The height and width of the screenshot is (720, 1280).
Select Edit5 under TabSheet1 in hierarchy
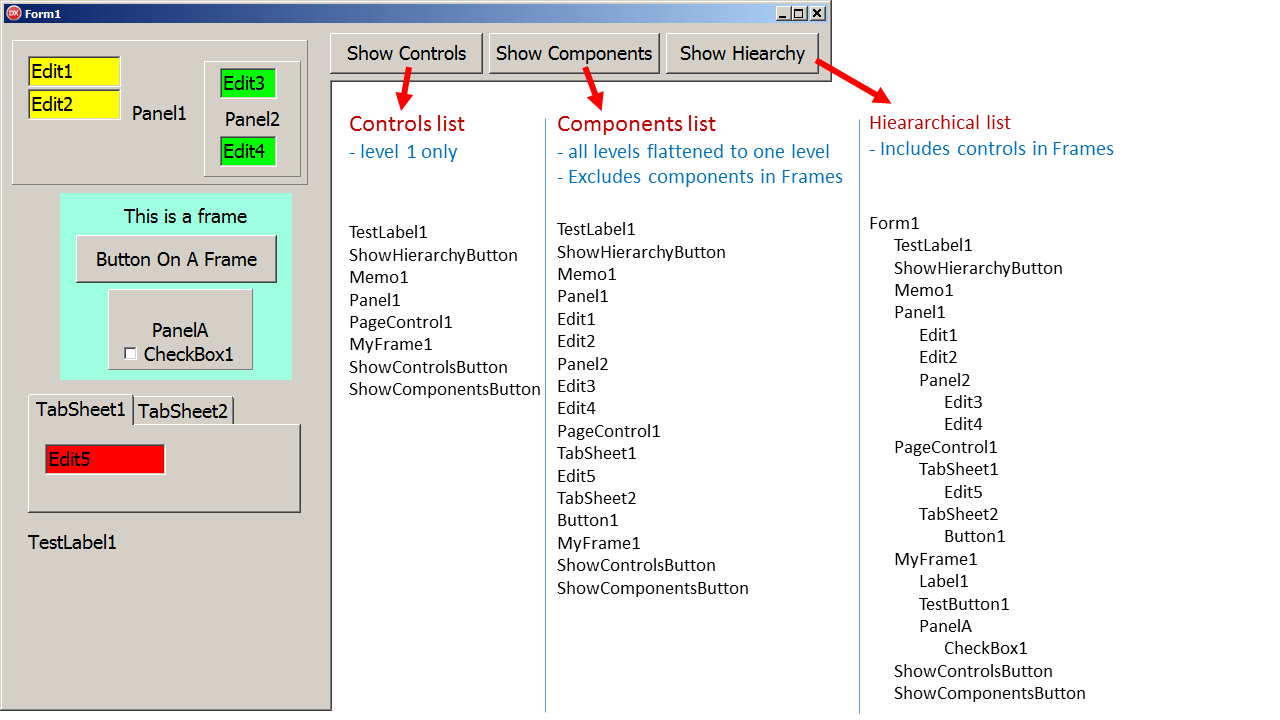(x=962, y=491)
